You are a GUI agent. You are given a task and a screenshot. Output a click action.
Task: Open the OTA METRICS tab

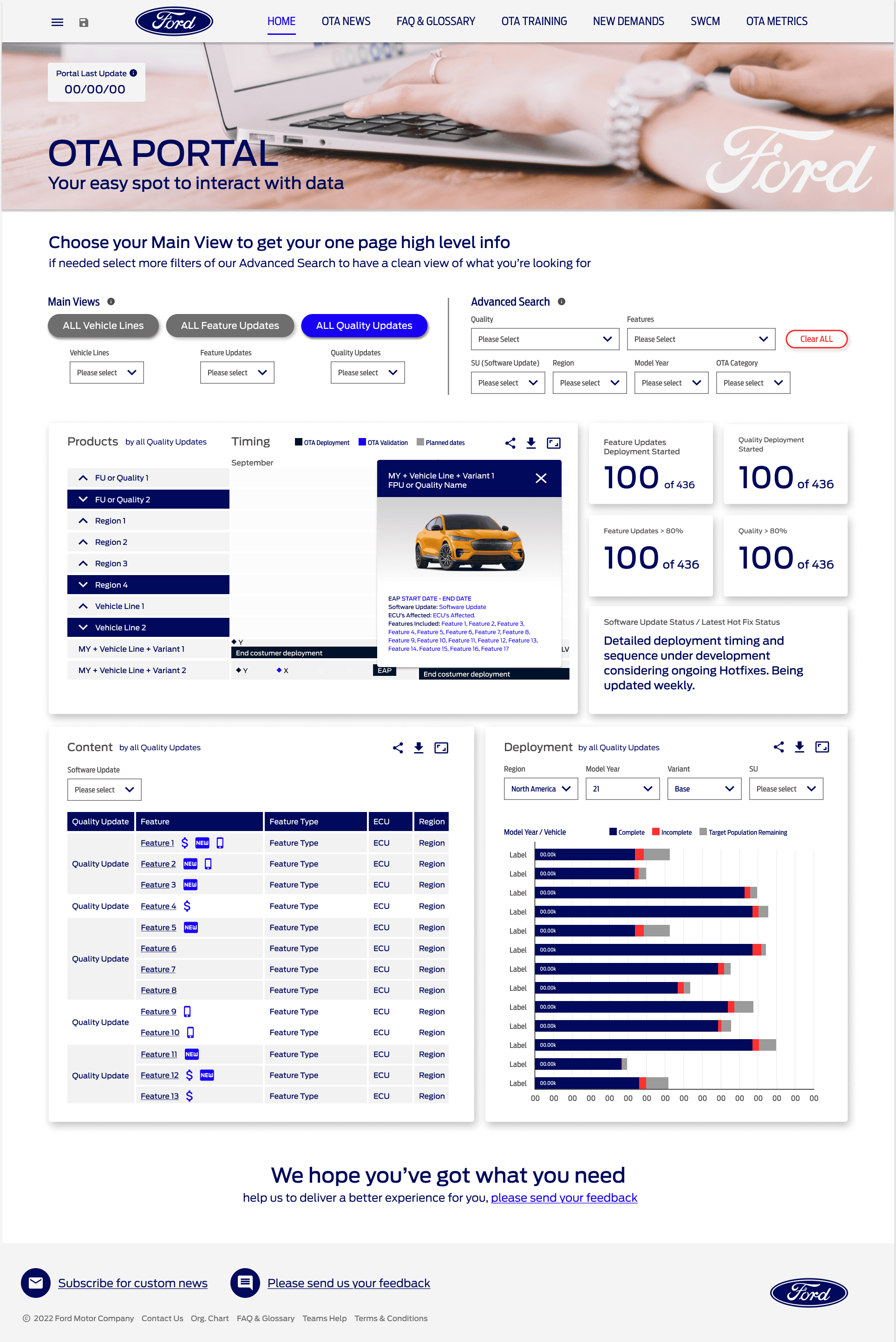pos(777,22)
